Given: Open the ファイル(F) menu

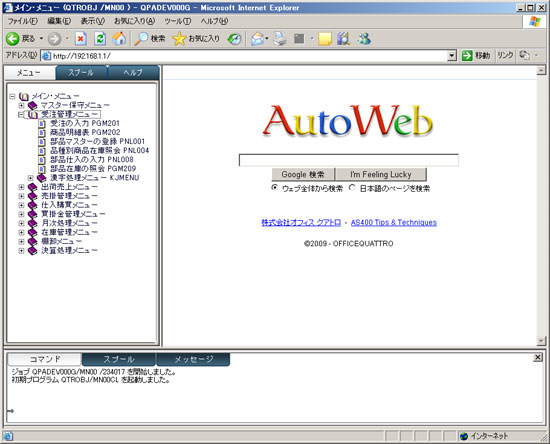Looking at the screenshot, I should click(22, 21).
